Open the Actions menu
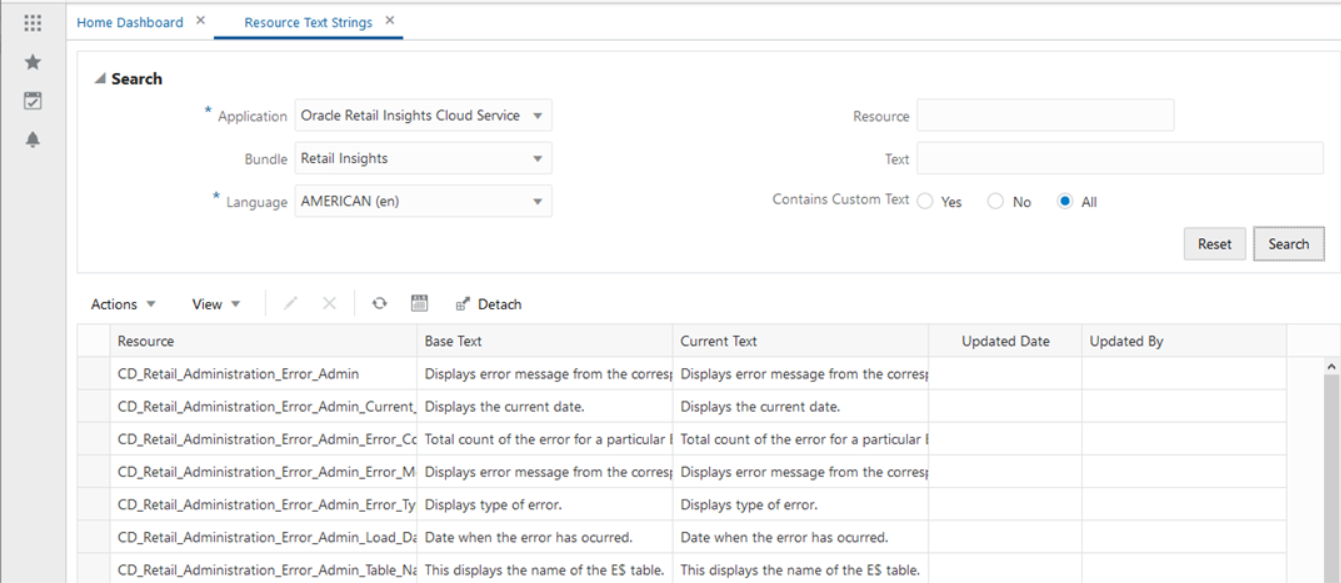This screenshot has width=1341, height=583. pyautogui.click(x=123, y=304)
